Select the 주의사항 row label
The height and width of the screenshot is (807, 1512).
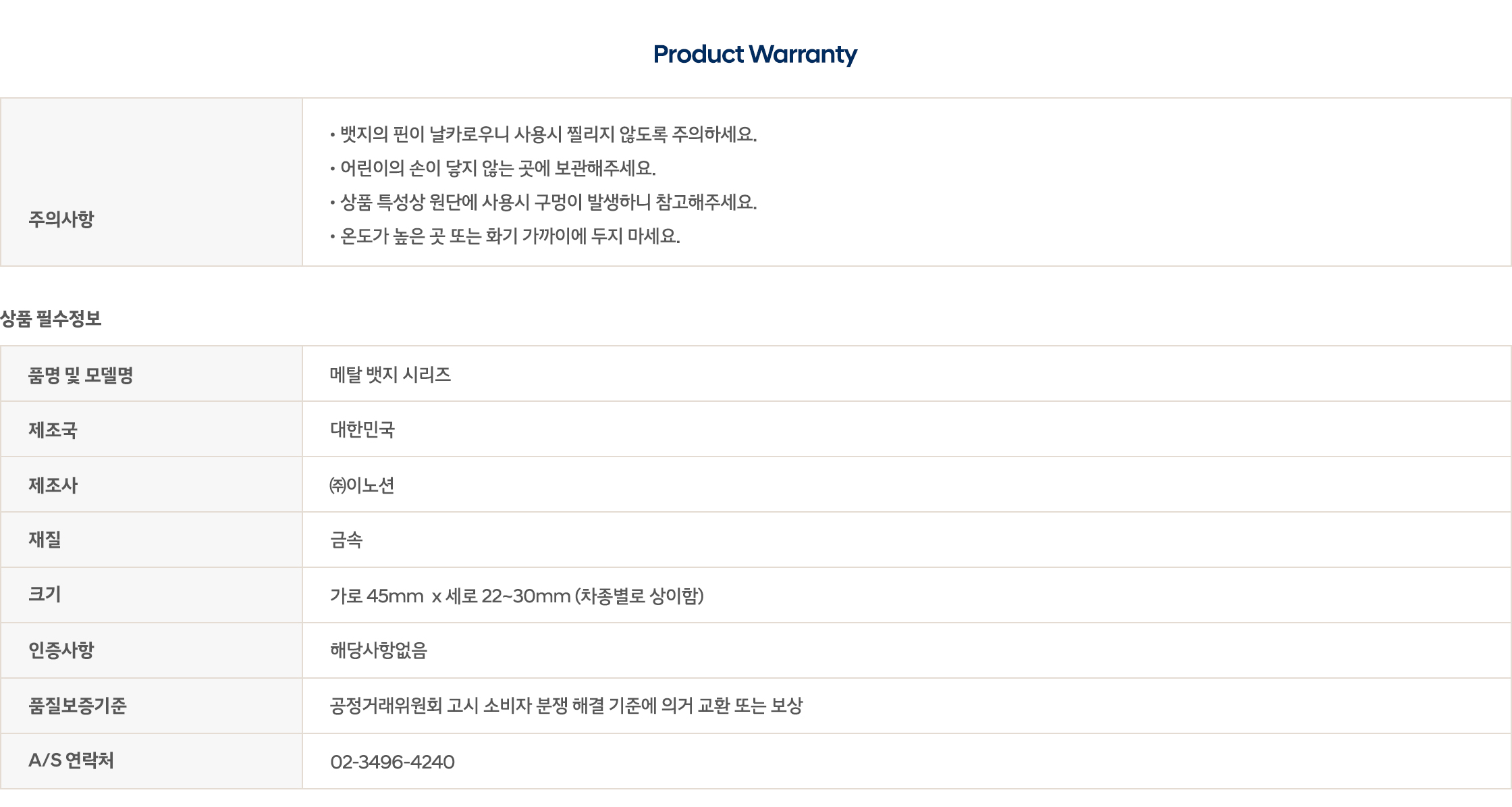[x=61, y=219]
